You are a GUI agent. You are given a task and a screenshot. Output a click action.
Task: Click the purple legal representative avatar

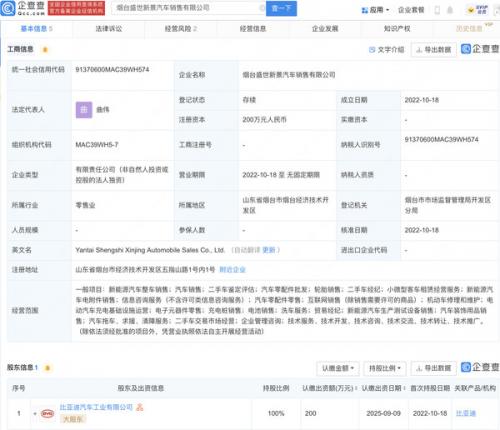pos(84,110)
